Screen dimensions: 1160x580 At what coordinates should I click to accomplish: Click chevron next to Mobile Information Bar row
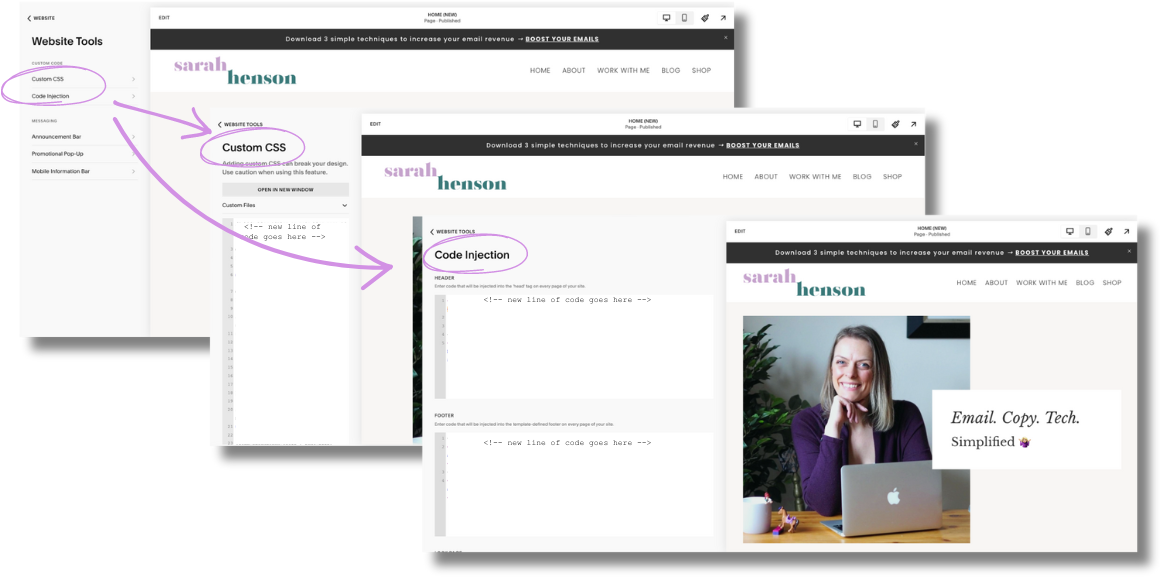(134, 171)
